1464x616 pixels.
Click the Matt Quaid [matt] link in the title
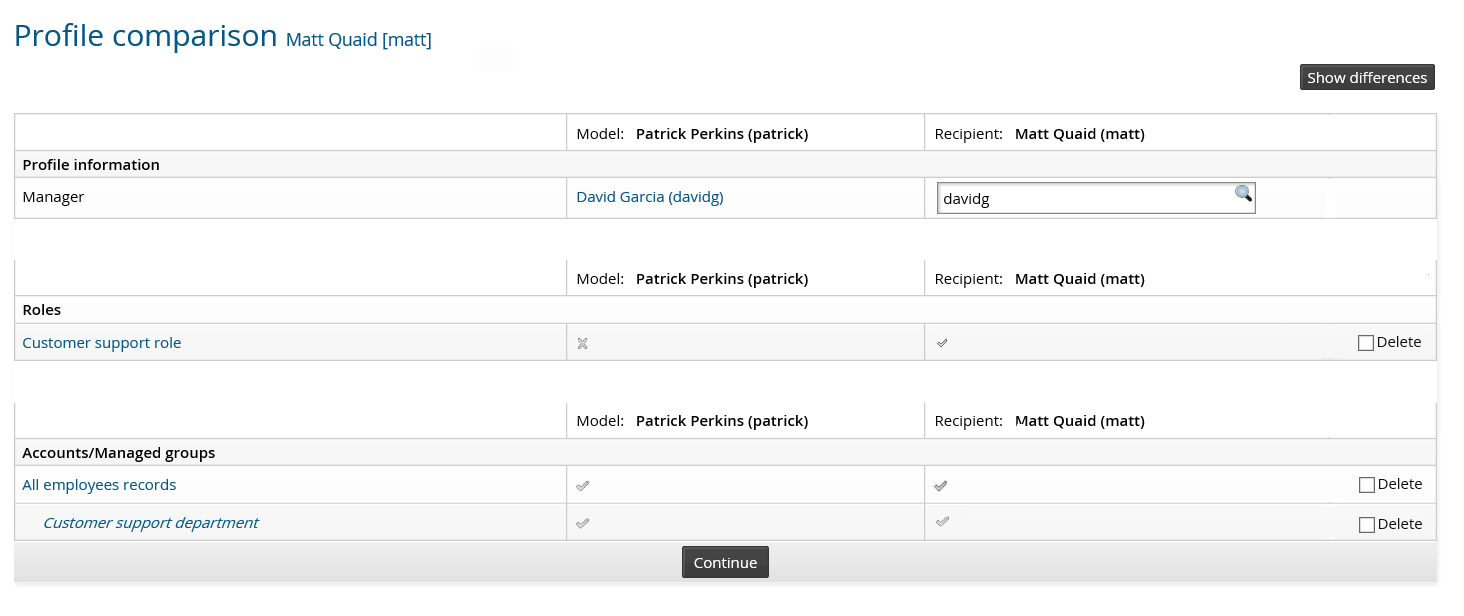click(358, 40)
